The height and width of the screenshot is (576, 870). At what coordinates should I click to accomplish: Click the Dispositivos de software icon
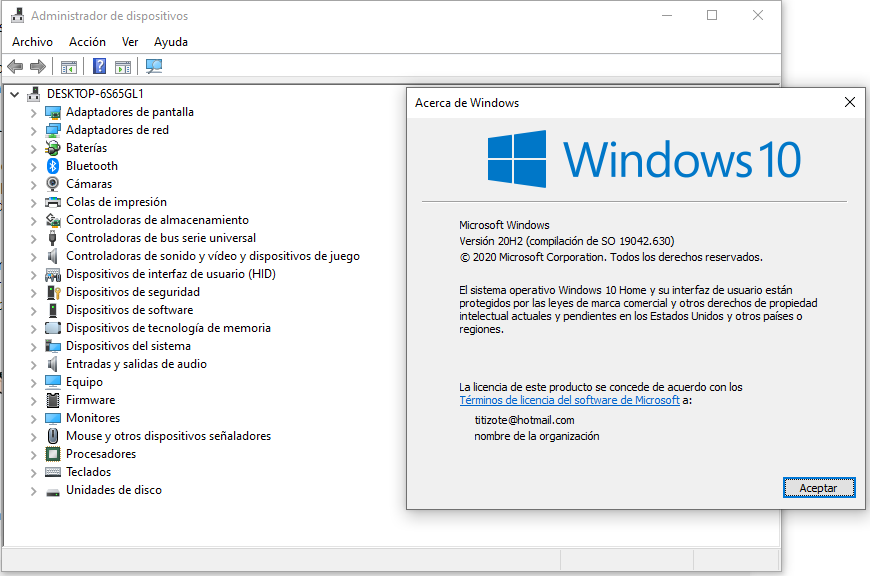(53, 310)
